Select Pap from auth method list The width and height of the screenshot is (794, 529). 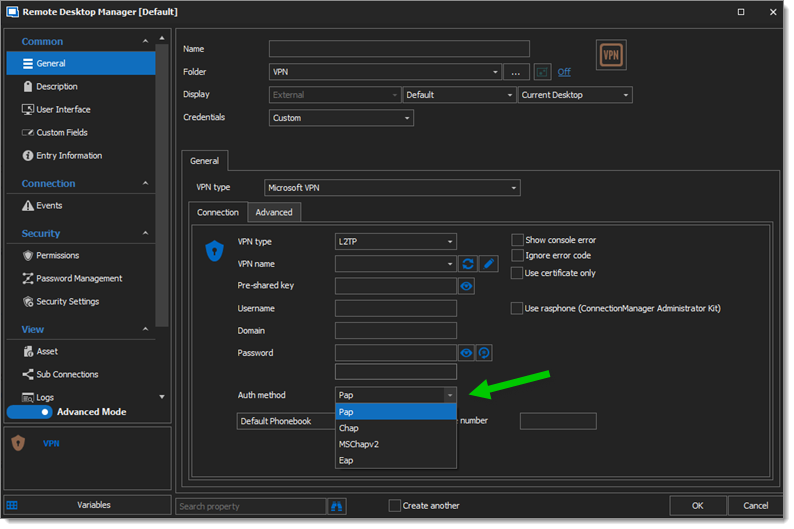point(396,412)
